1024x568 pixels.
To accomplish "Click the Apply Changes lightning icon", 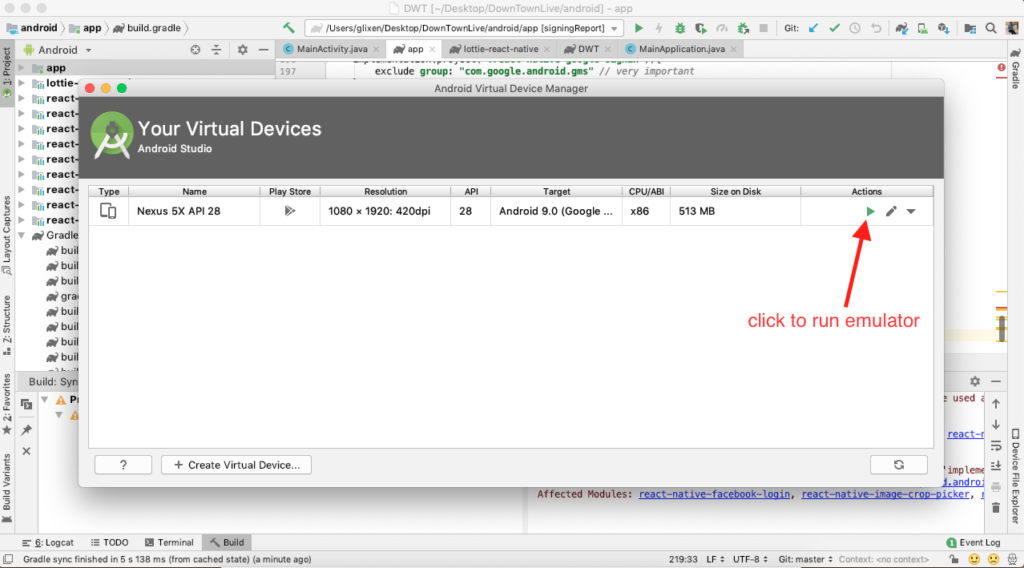I will point(659,28).
